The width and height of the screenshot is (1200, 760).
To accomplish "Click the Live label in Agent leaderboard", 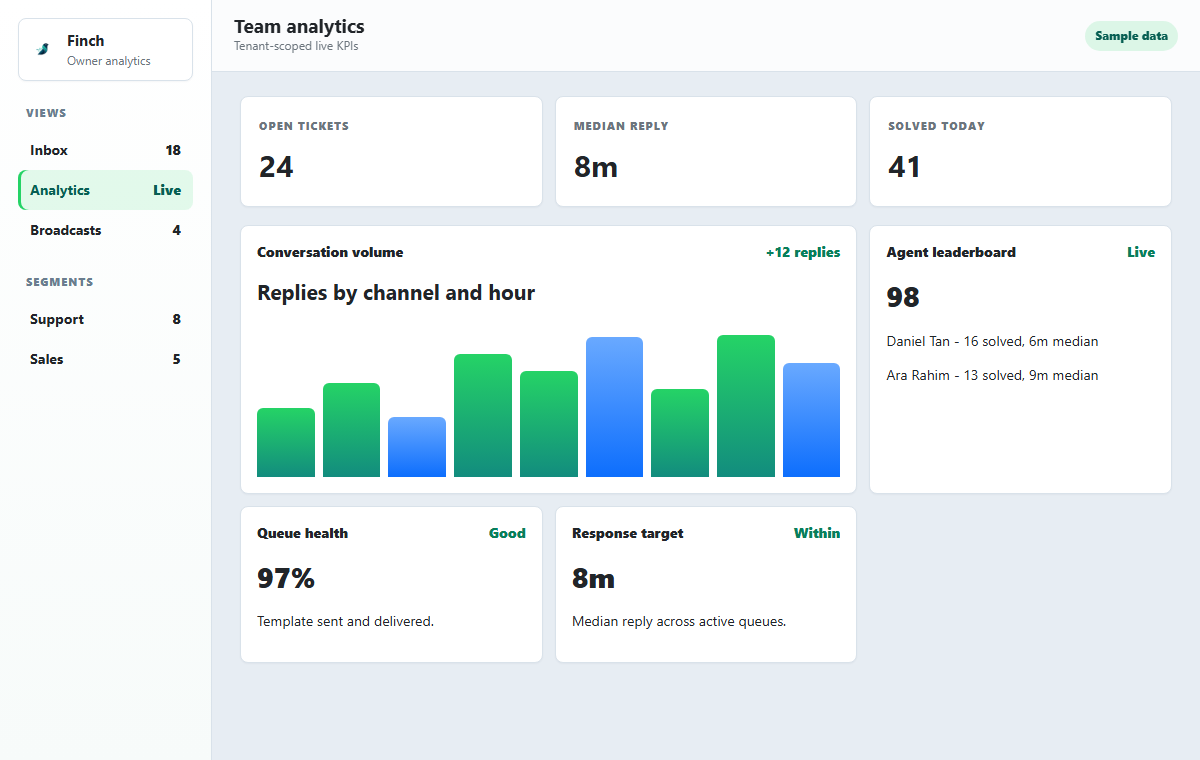I will click(x=1141, y=252).
